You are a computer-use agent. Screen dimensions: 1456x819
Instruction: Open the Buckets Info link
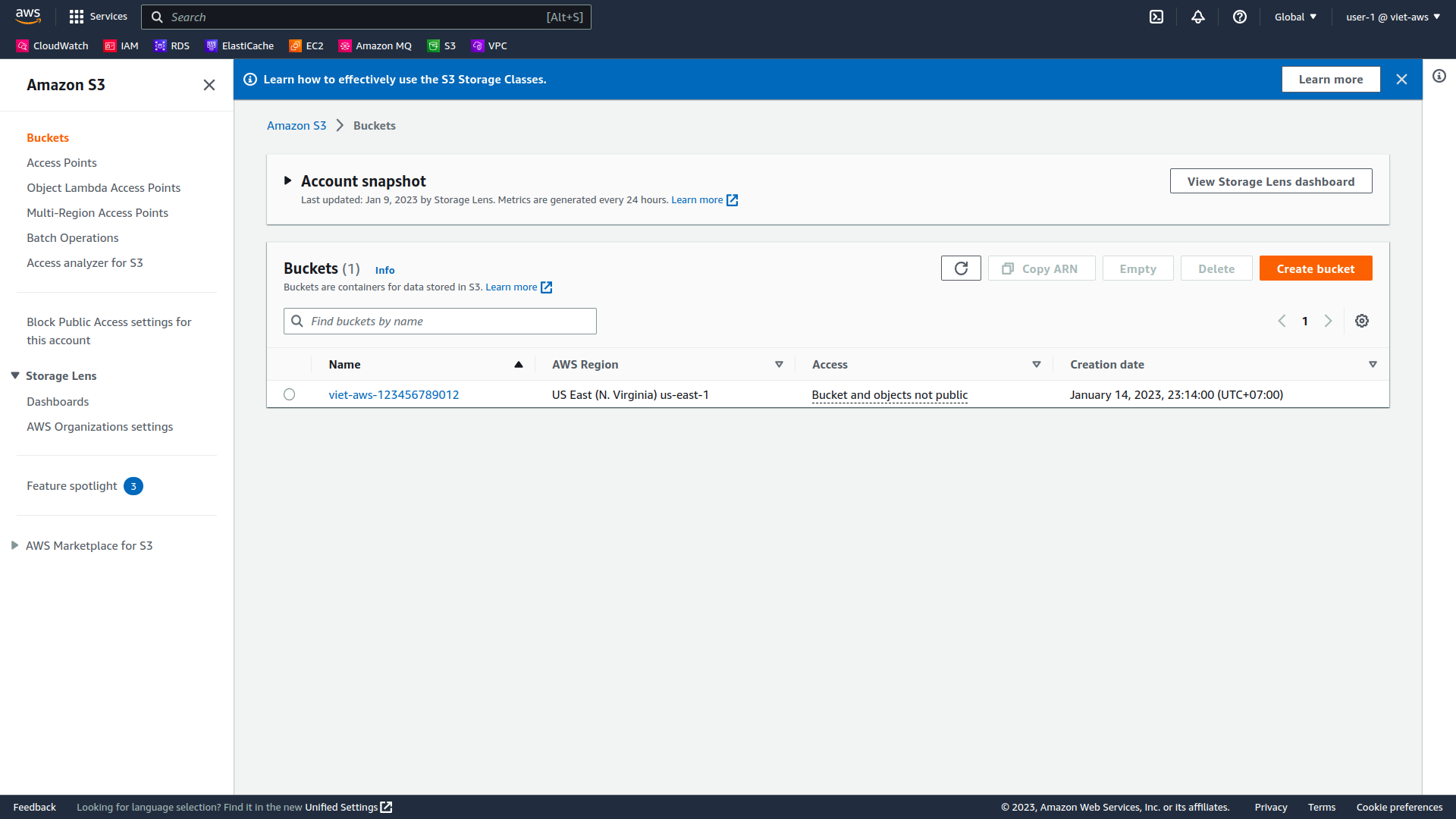click(x=384, y=270)
